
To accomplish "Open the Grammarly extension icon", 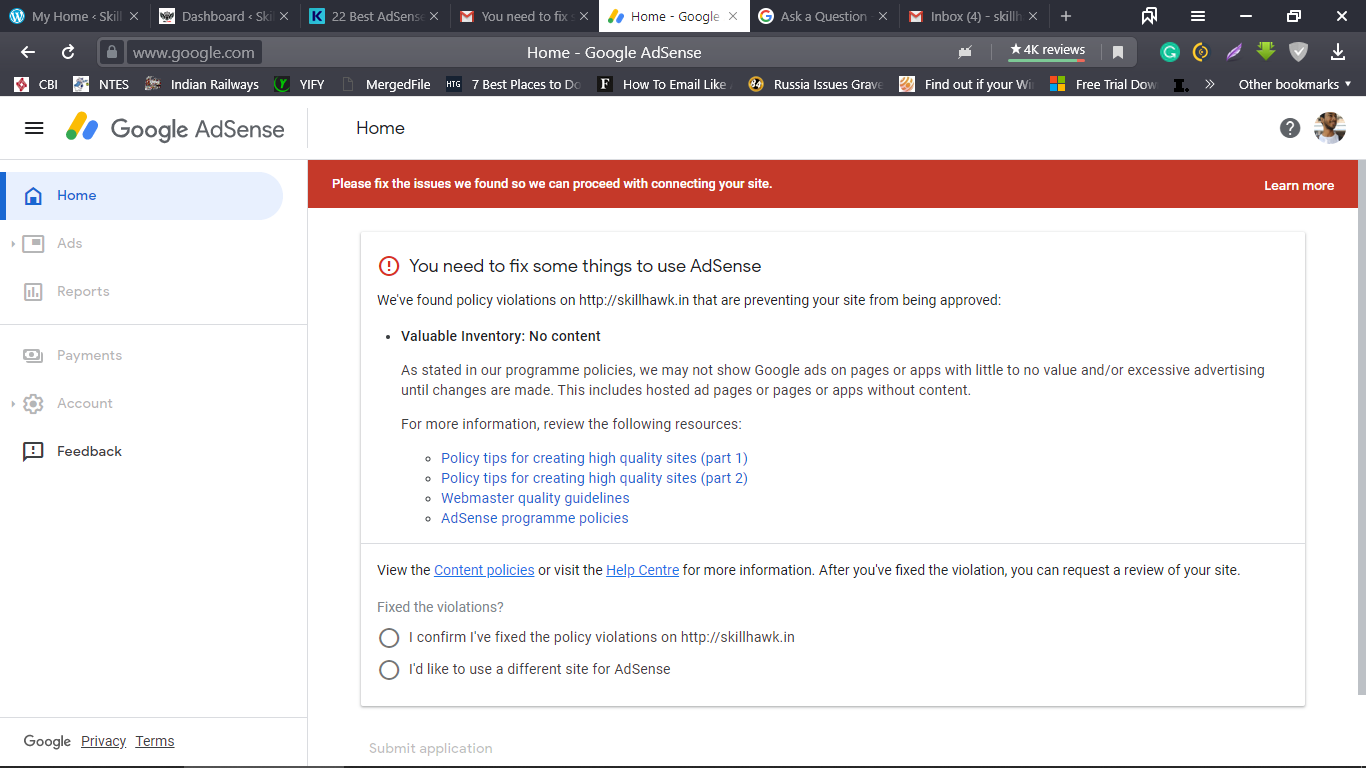I will 1169,52.
